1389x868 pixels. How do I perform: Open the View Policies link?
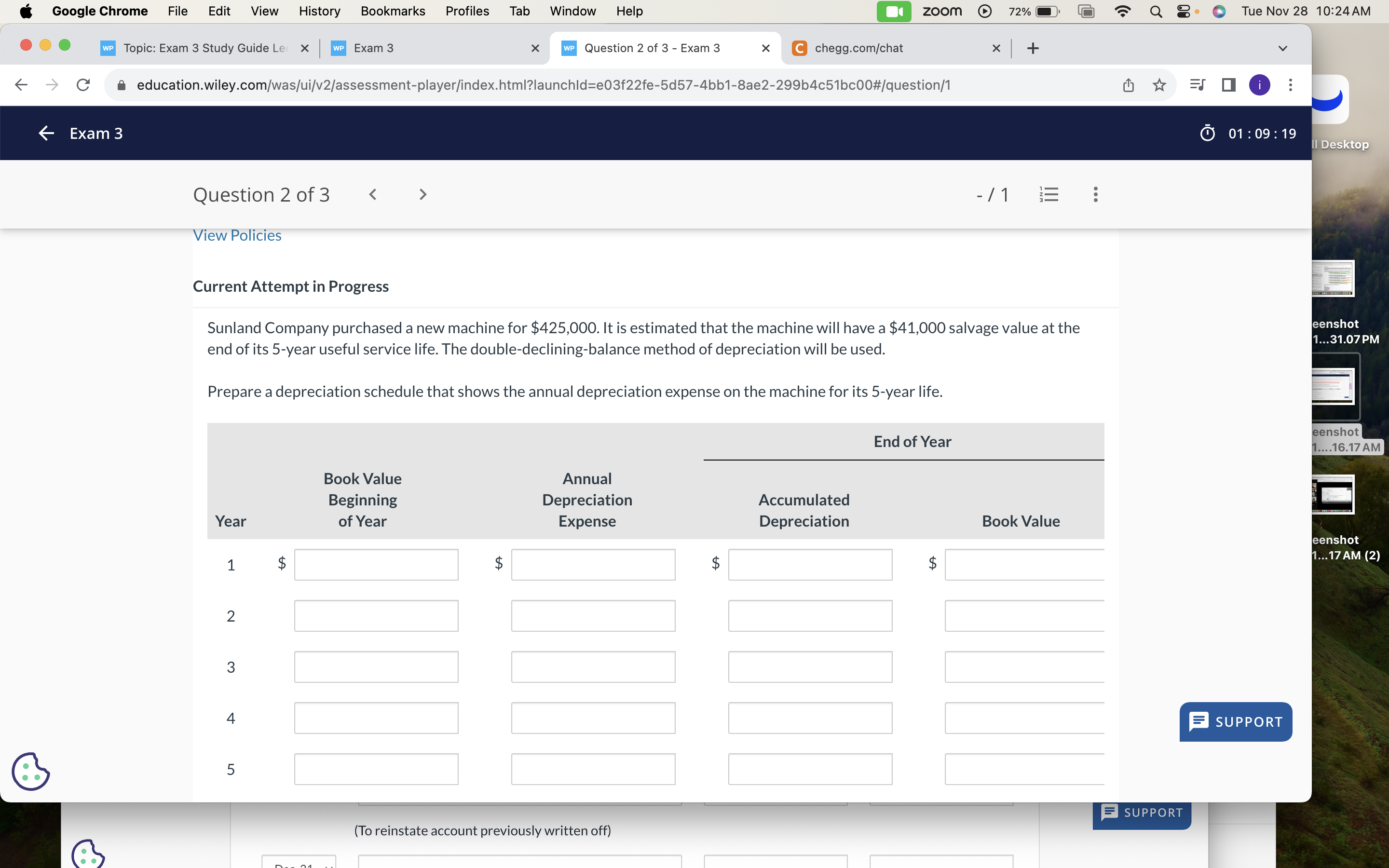click(236, 235)
